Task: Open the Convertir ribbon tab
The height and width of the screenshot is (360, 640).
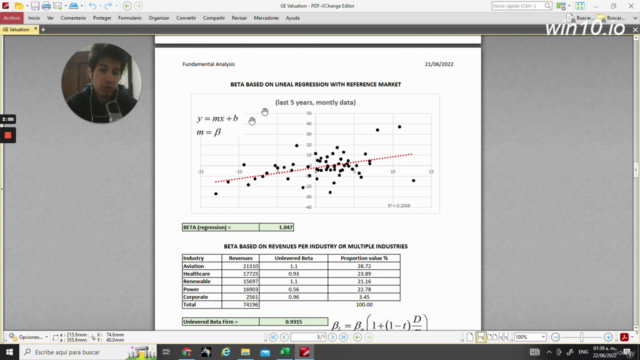Action: pyautogui.click(x=186, y=18)
